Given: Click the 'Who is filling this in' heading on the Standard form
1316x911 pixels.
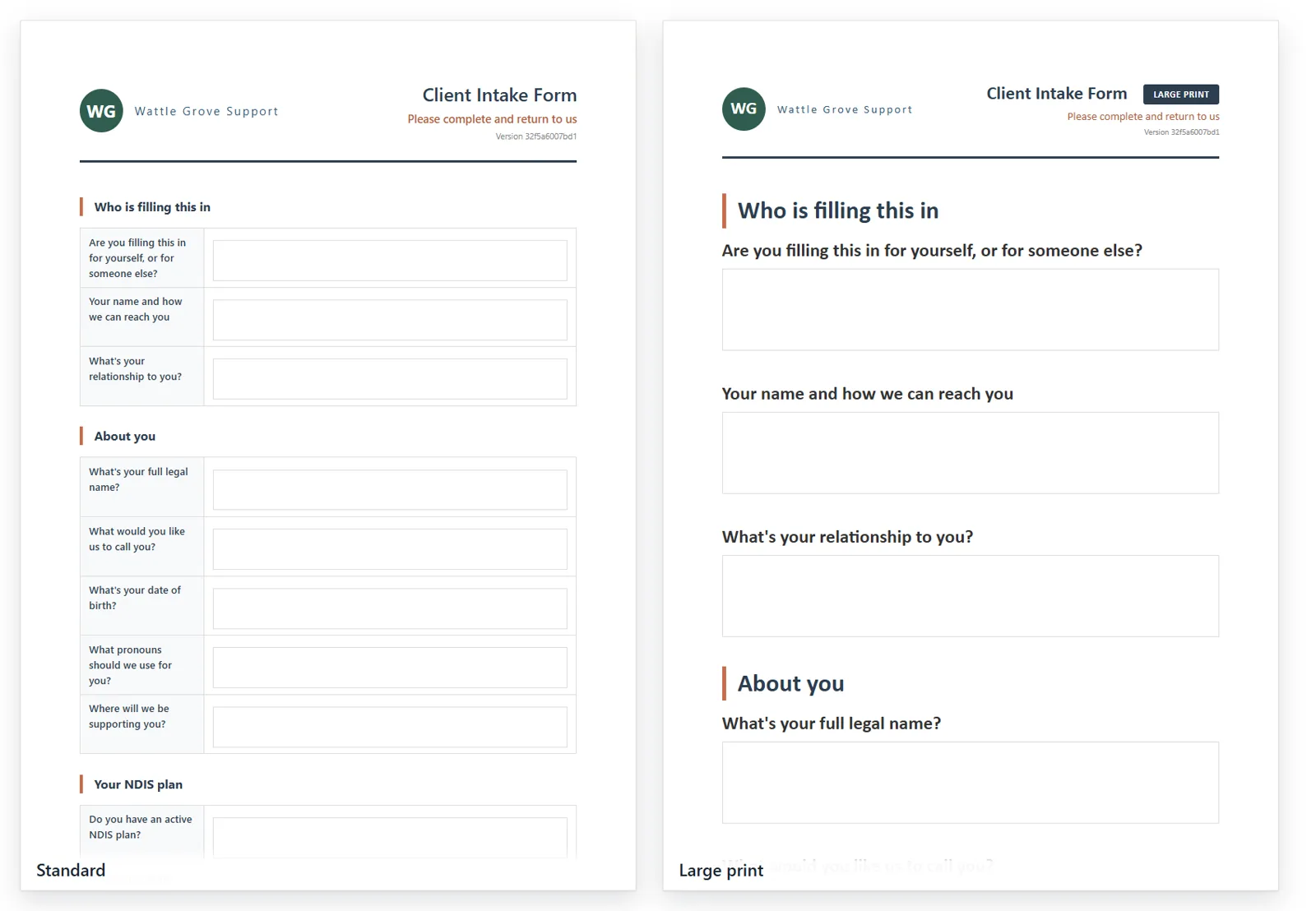Looking at the screenshot, I should [x=152, y=207].
